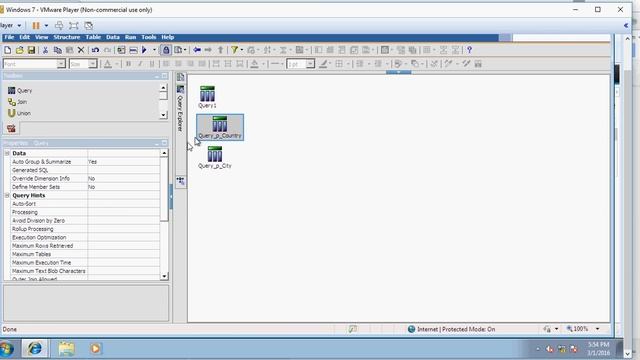Screen dimensions: 640x360
Task: Toggle the Lock page objects icon
Action: coord(166,50)
